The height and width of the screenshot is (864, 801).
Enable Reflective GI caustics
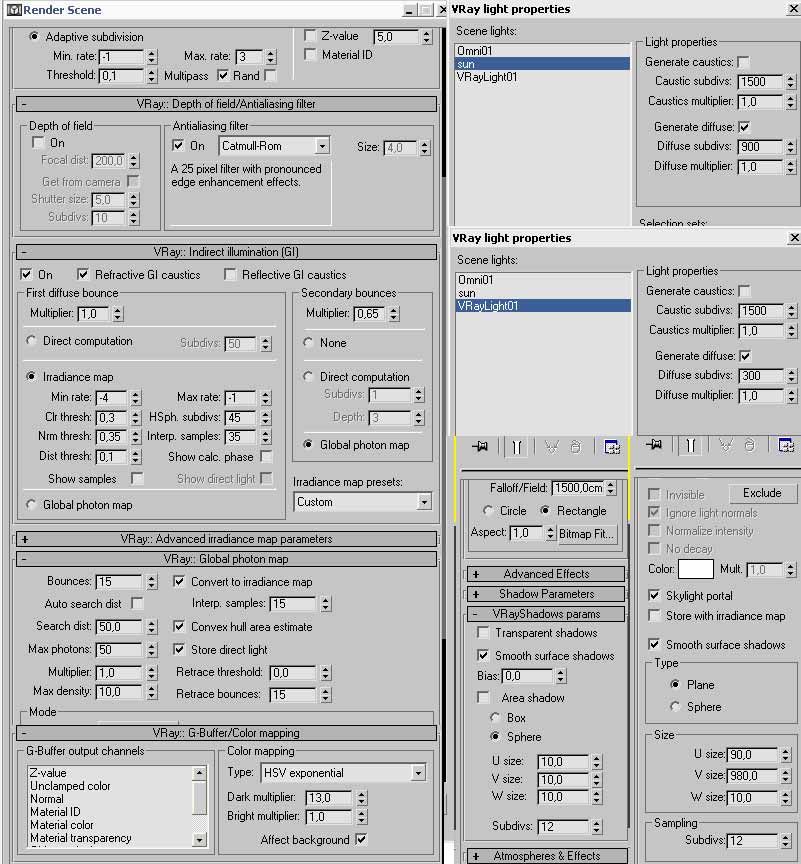[230, 274]
